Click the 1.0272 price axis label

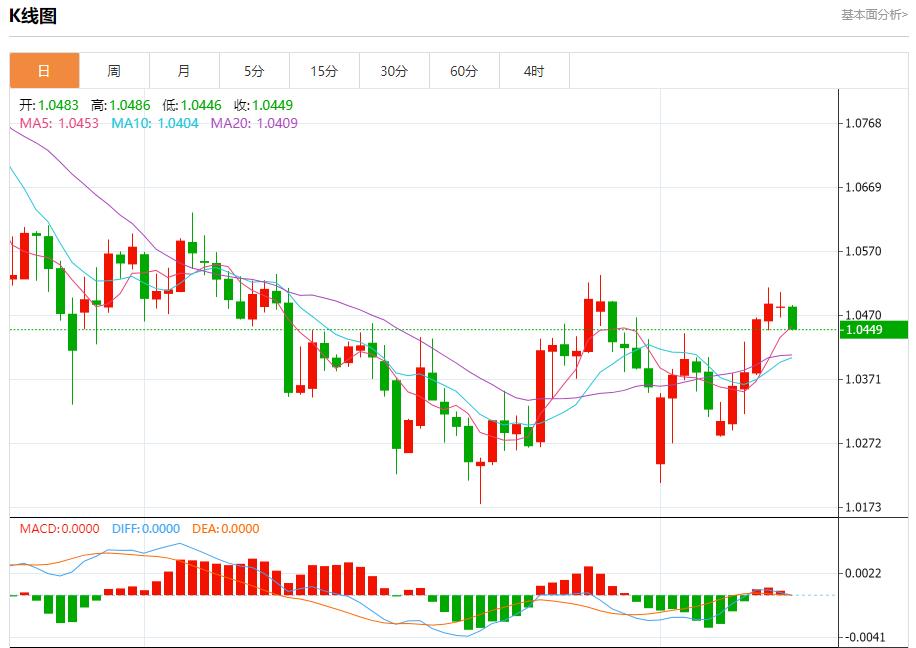pos(863,443)
